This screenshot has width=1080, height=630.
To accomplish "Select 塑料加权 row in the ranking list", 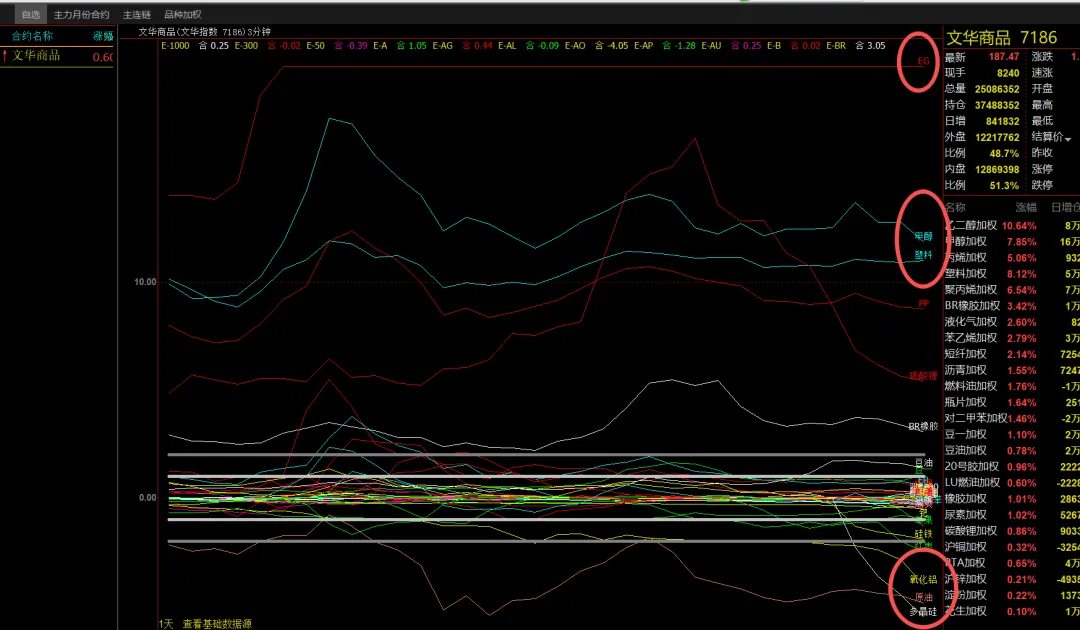I will pos(1012,273).
